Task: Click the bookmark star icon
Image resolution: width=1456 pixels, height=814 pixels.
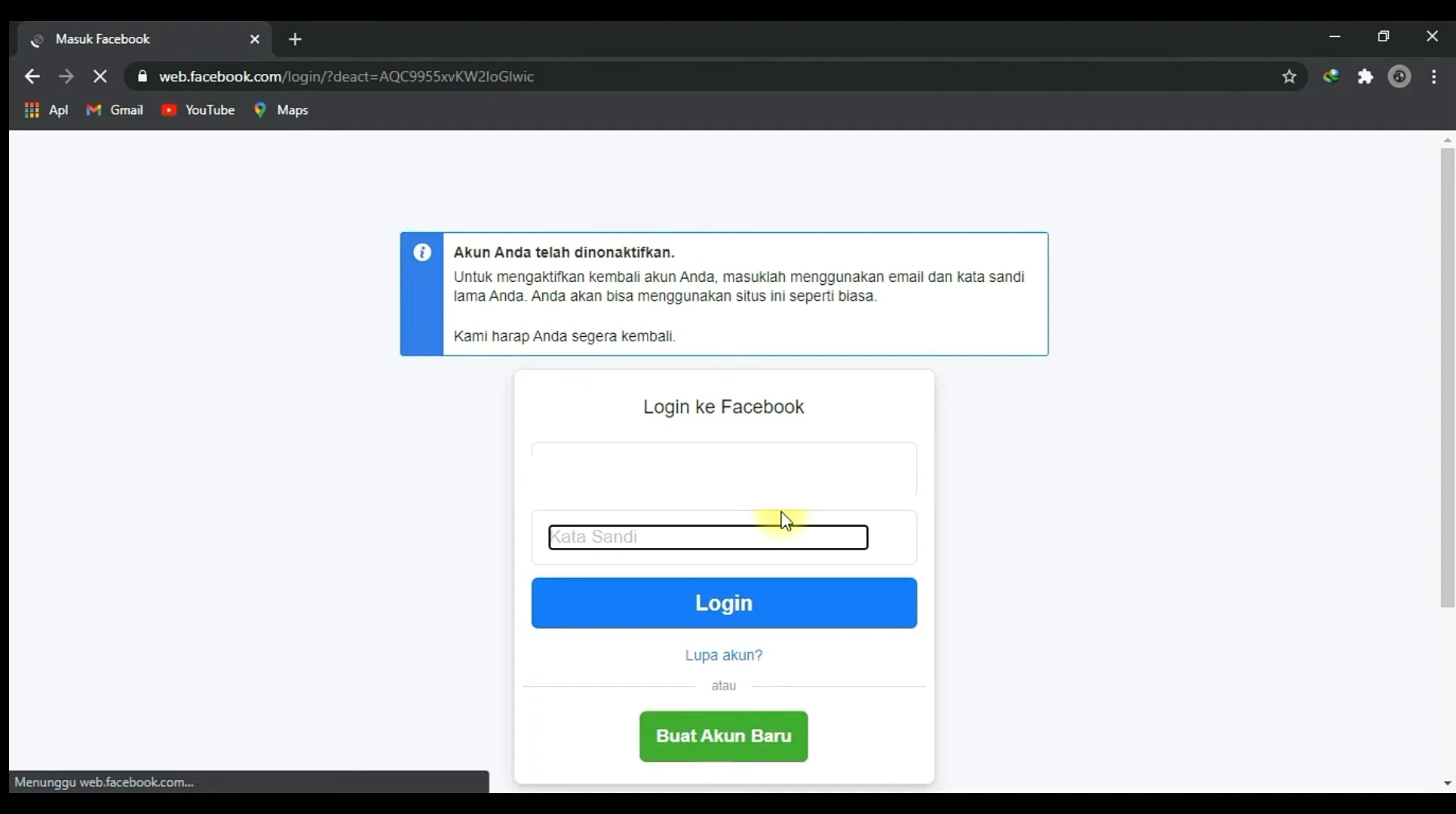Action: pos(1289,76)
